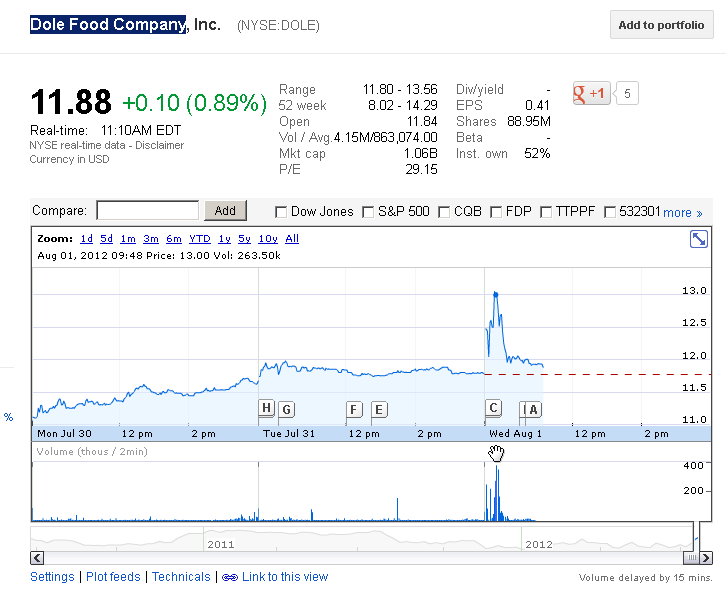Open news marker C on the chart
Screen dimensions: 726x603
[493, 408]
